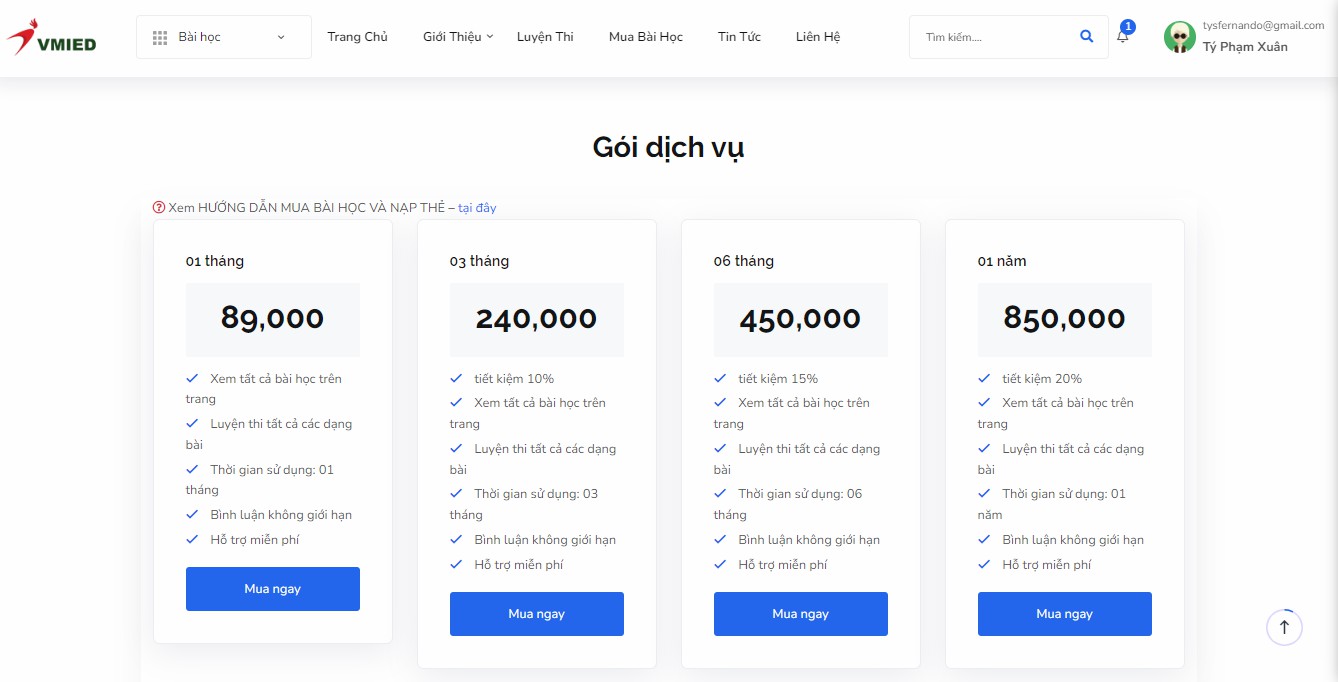Go to Trang Chủ menu item
The height and width of the screenshot is (682, 1338).
click(x=357, y=37)
